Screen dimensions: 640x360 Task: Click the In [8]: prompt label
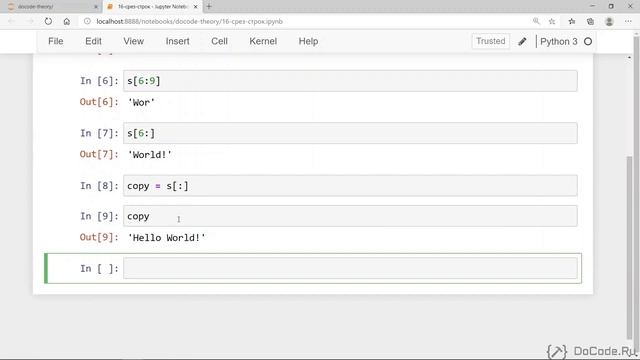click(99, 186)
